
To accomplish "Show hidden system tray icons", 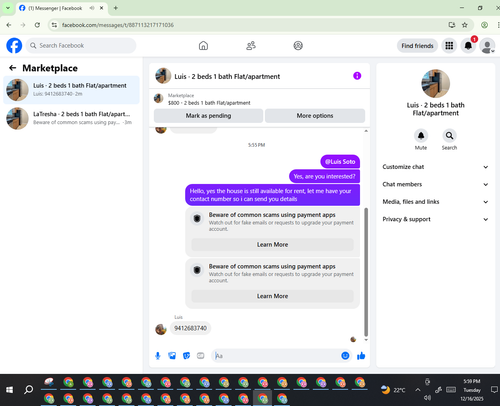I will [x=418, y=390].
